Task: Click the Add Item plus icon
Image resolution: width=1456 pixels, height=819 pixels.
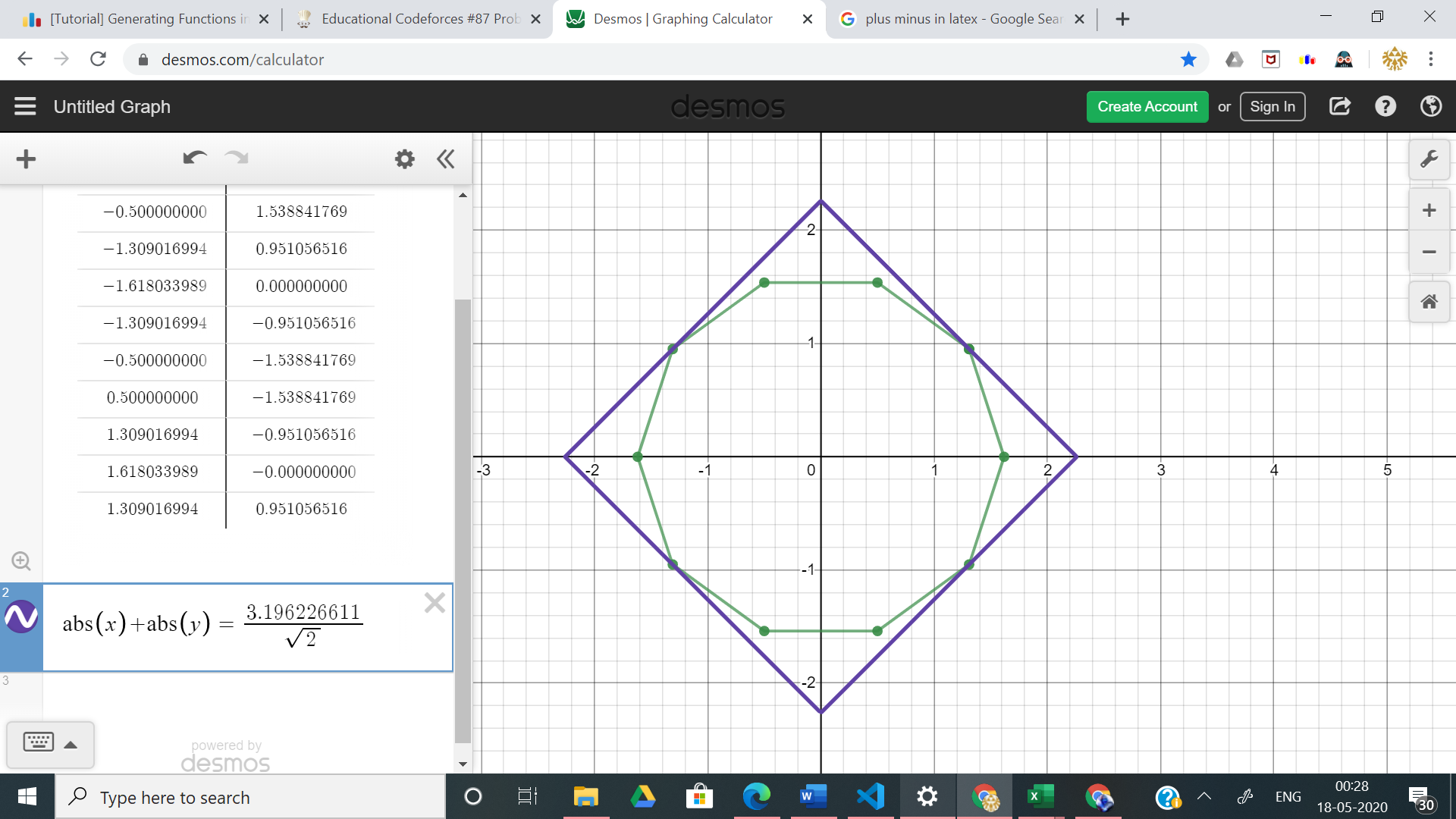Action: [26, 159]
